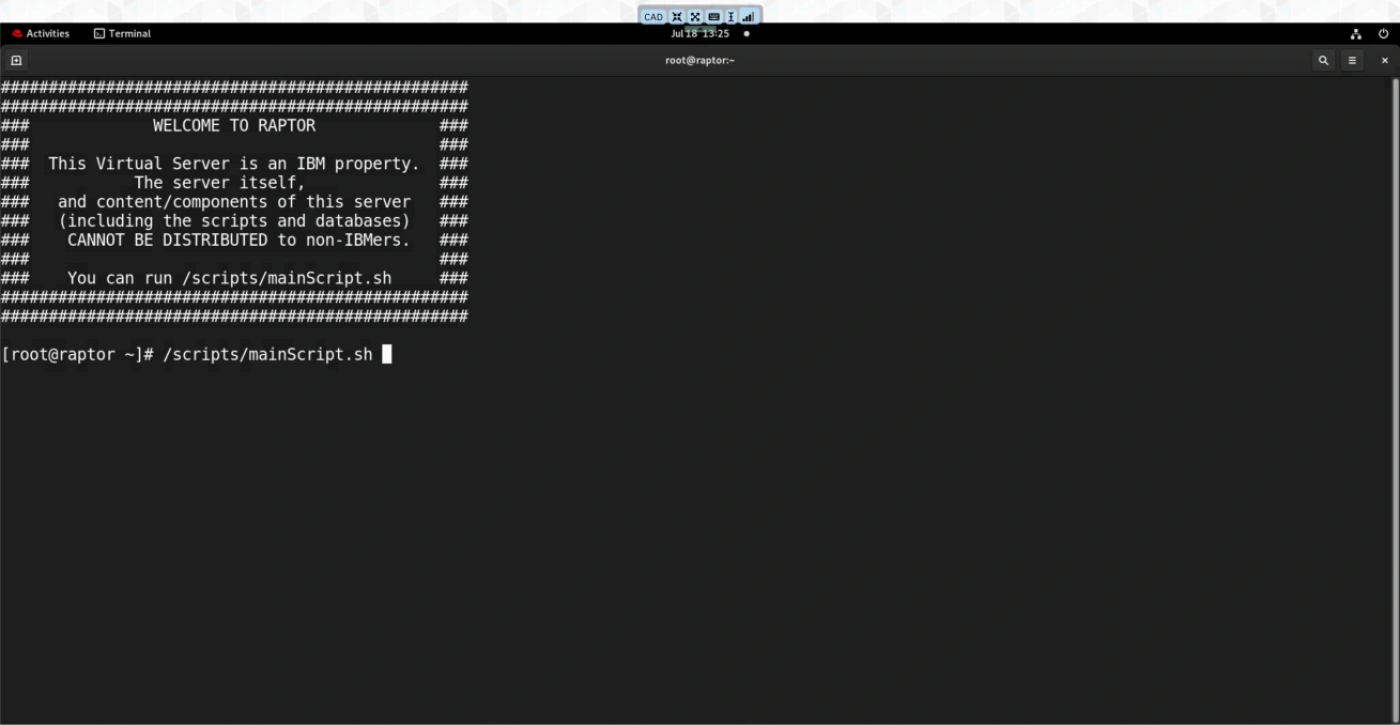Send Ctrl-Alt-Del with the CAD button
Viewport: 1400px width, 725px height.
(653, 17)
